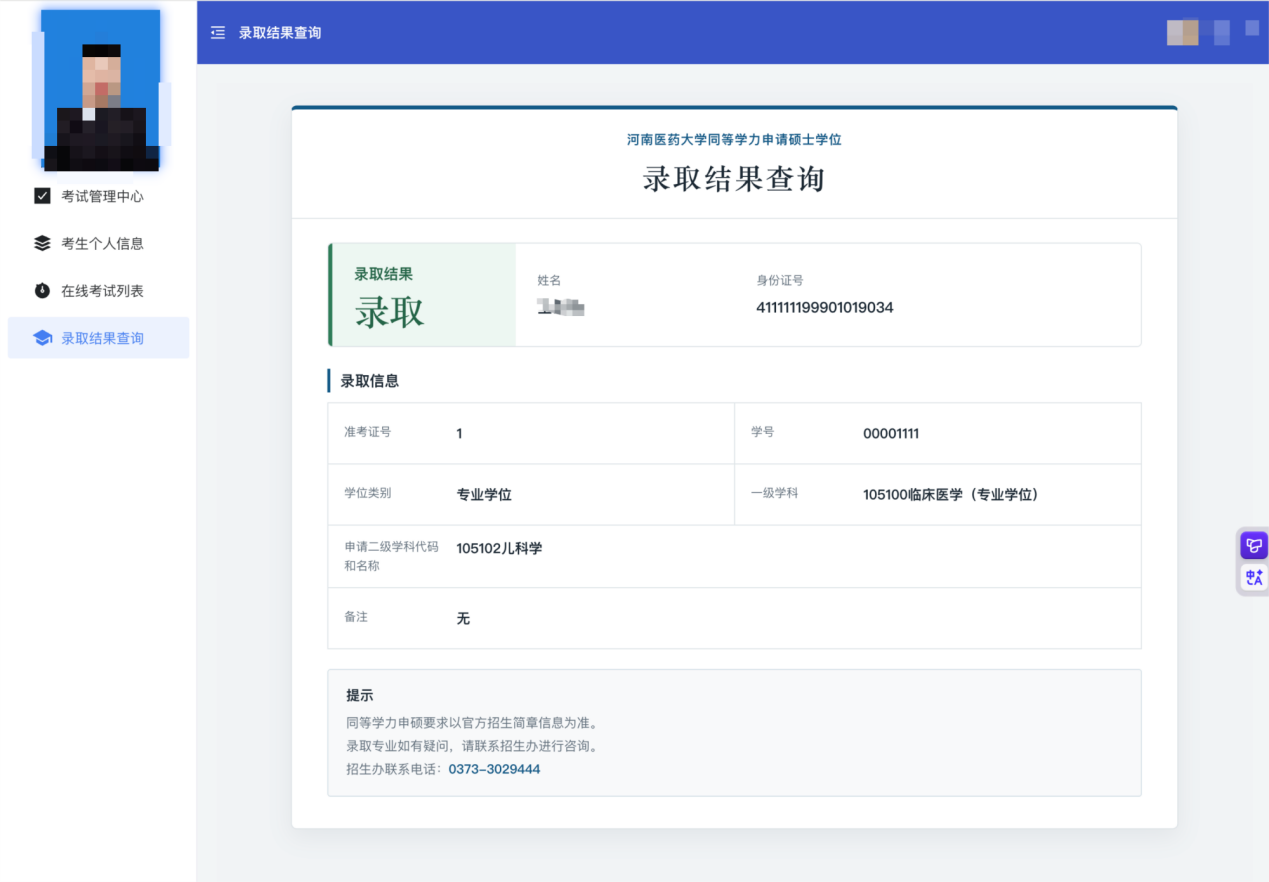Click 105100临床医学（专业学位）value
The width and height of the screenshot is (1269, 882).
[951, 495]
